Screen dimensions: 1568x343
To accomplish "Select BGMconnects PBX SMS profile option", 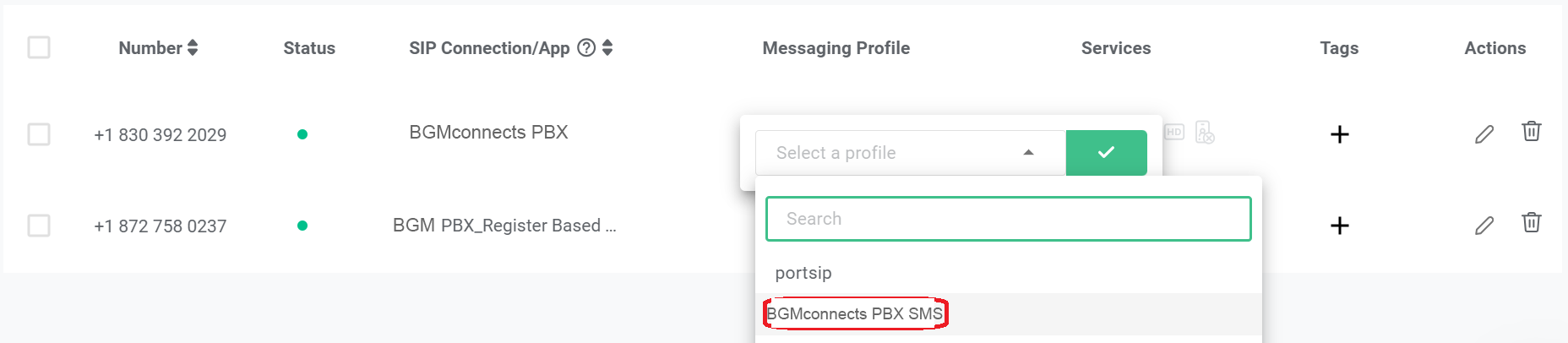I will click(x=854, y=313).
